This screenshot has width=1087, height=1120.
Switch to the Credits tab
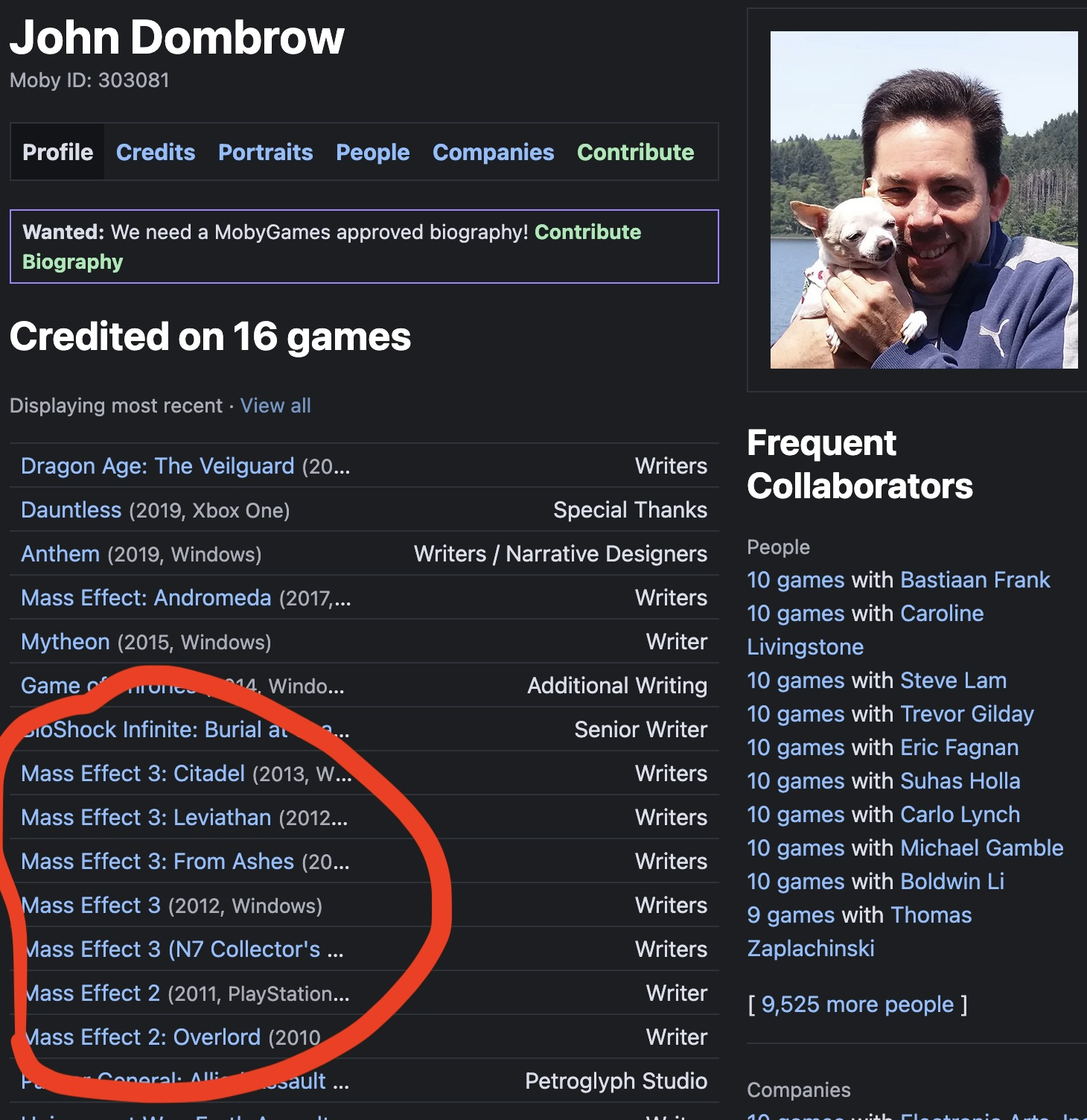156,152
